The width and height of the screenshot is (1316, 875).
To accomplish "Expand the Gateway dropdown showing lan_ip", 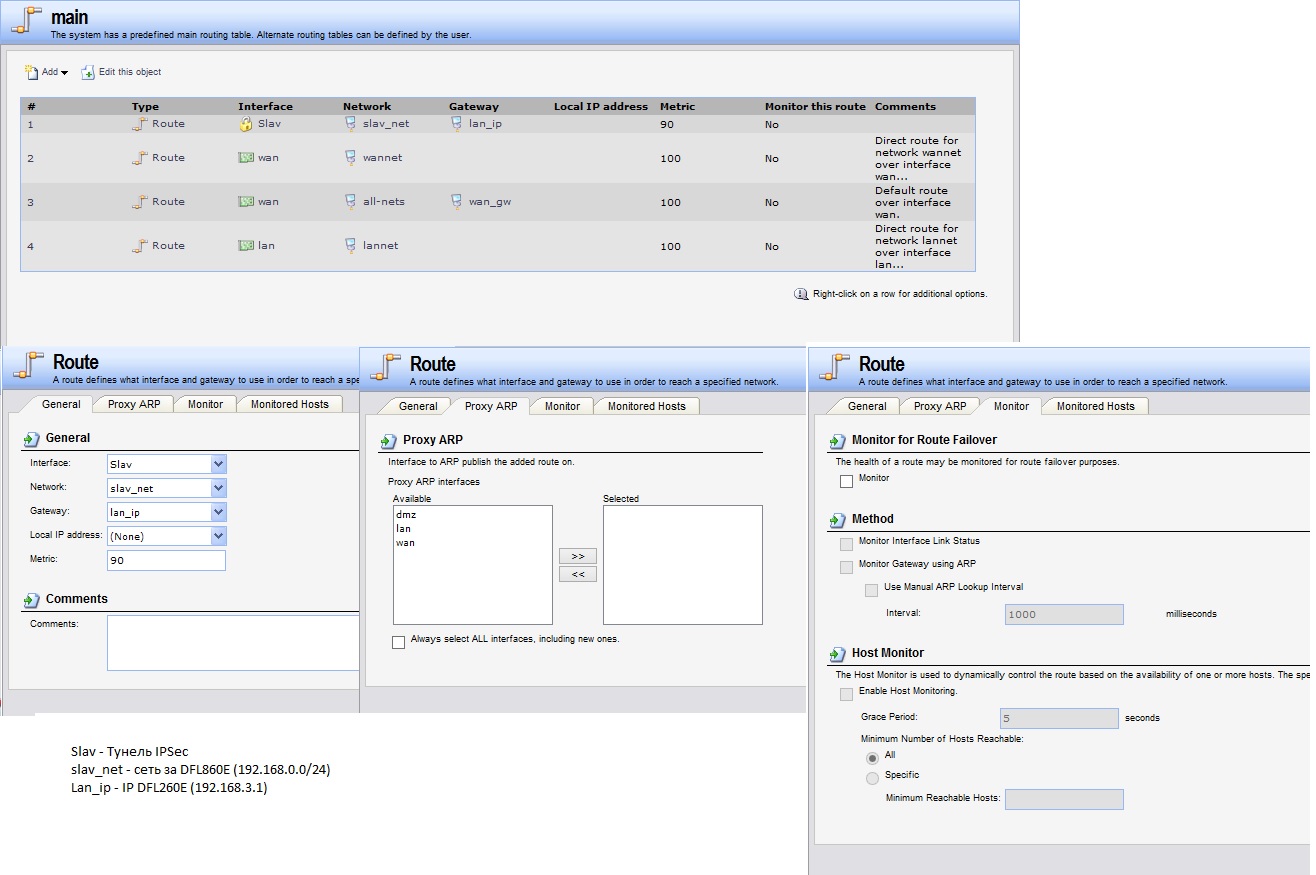I will (219, 512).
